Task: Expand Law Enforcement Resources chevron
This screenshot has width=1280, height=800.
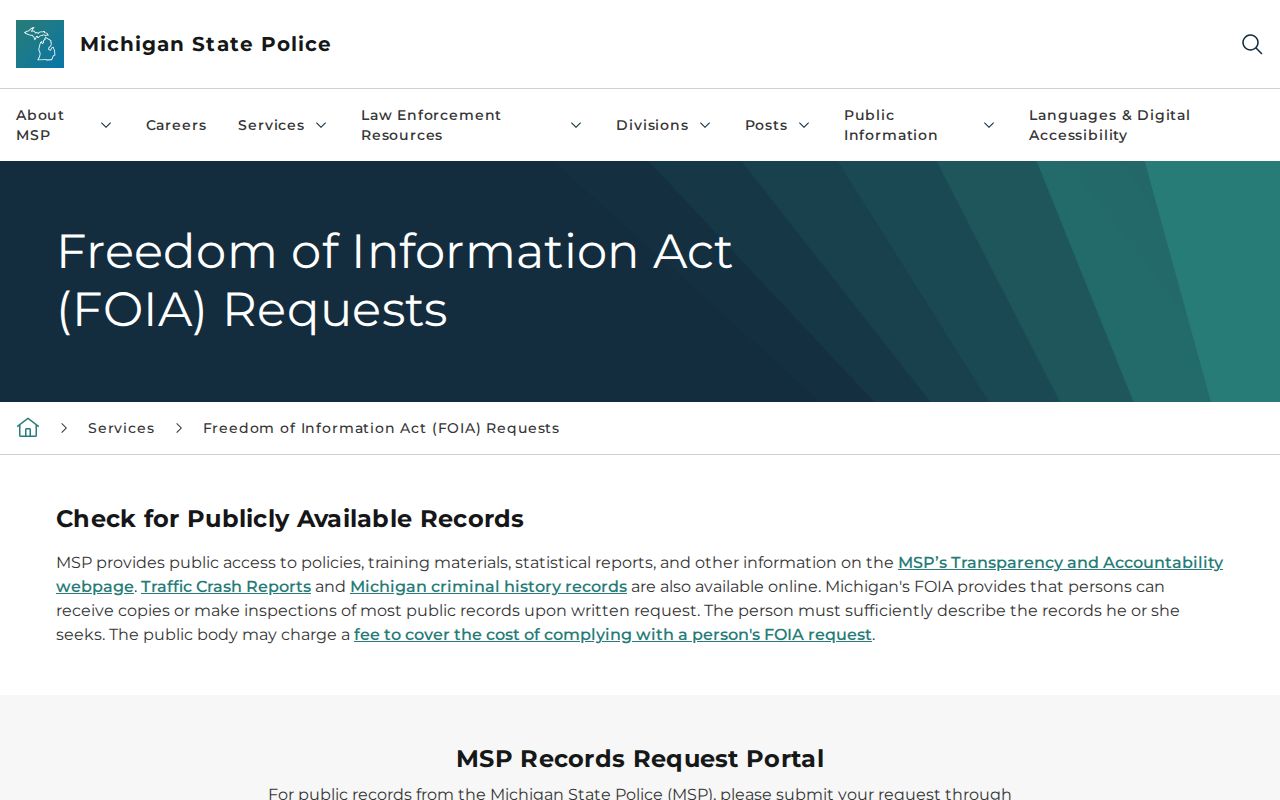Action: 576,125
